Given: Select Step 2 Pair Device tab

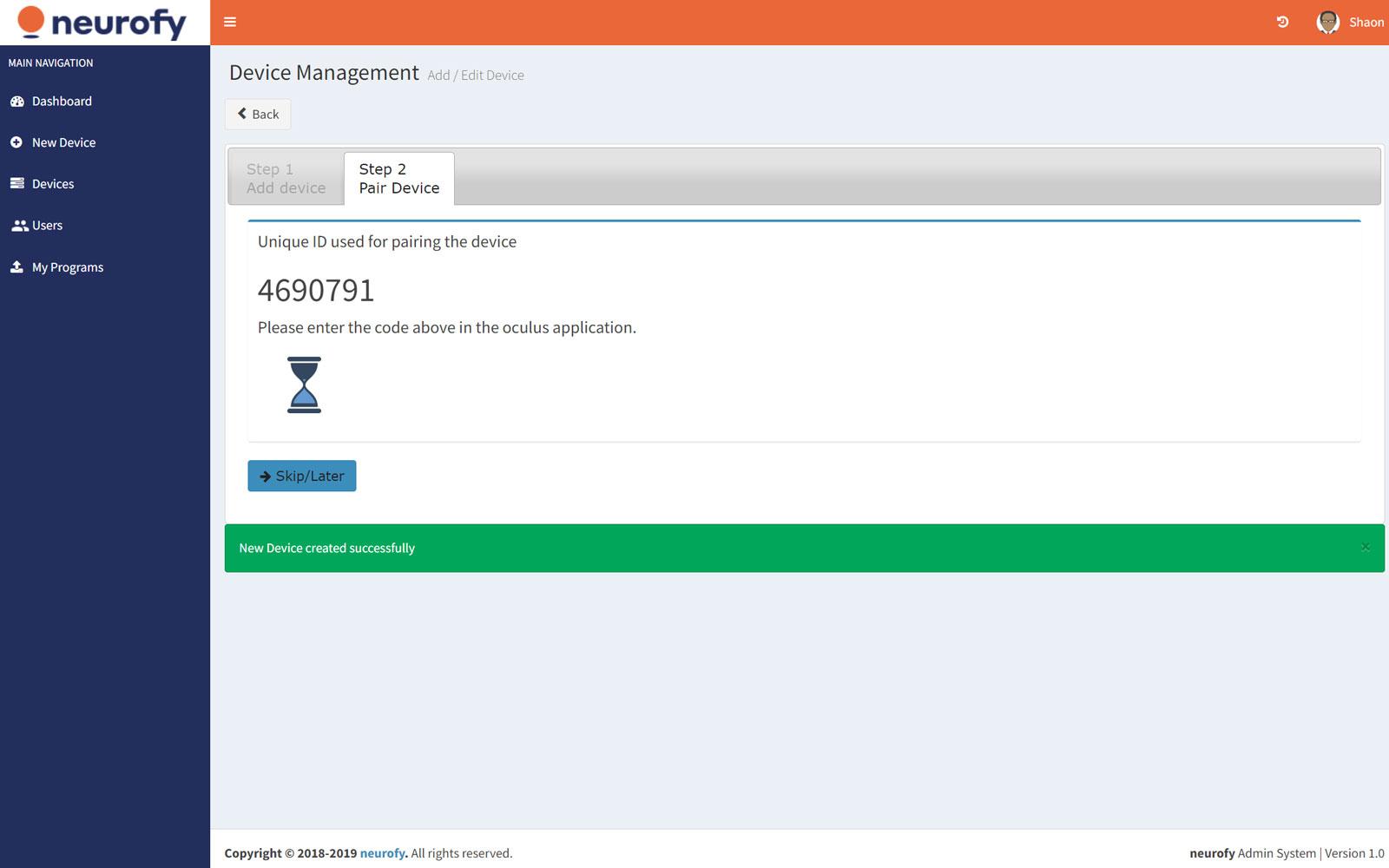Looking at the screenshot, I should (399, 178).
